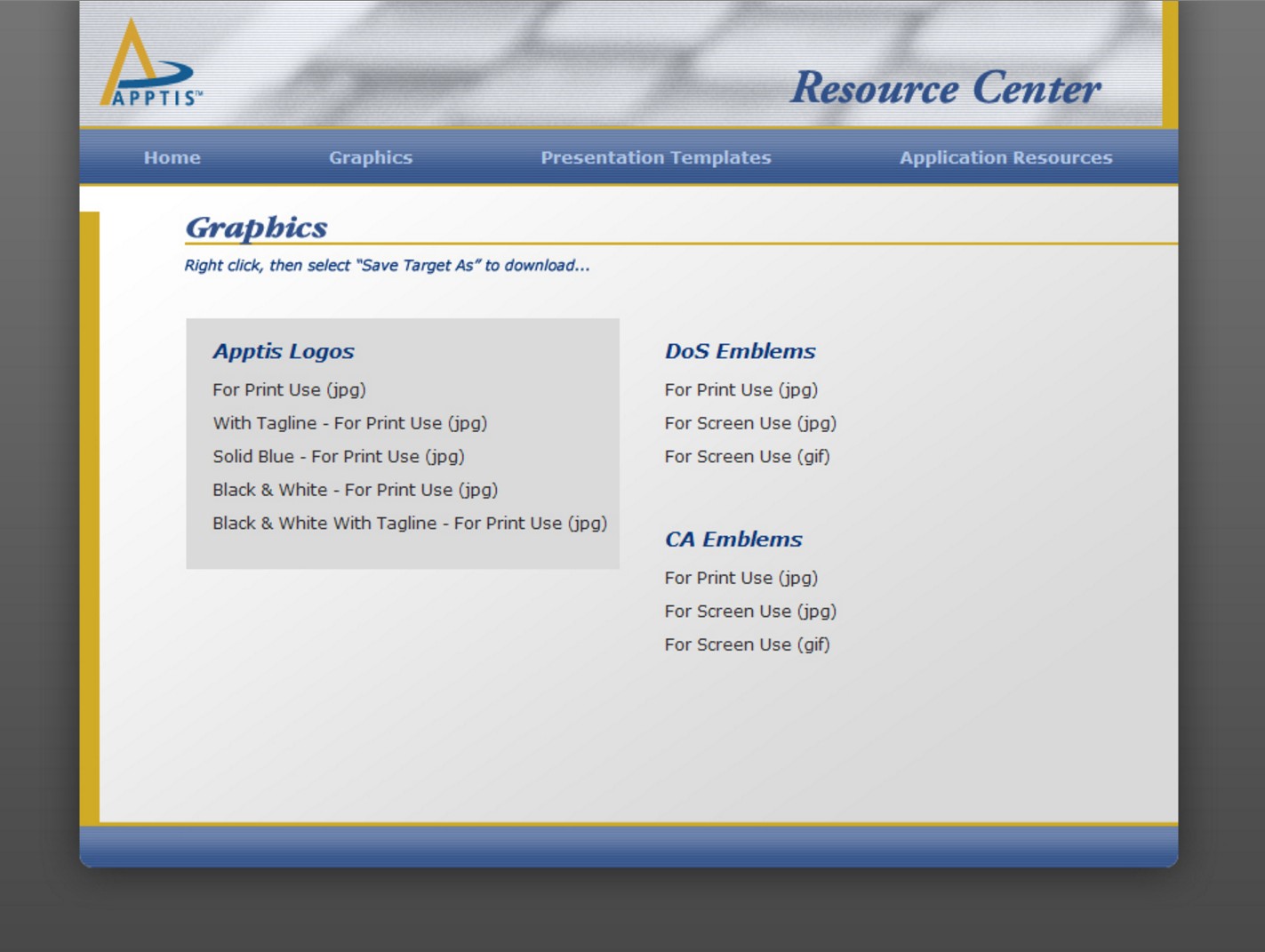Click the Apptis Logos panel heading
This screenshot has width=1265, height=952.
(x=284, y=351)
